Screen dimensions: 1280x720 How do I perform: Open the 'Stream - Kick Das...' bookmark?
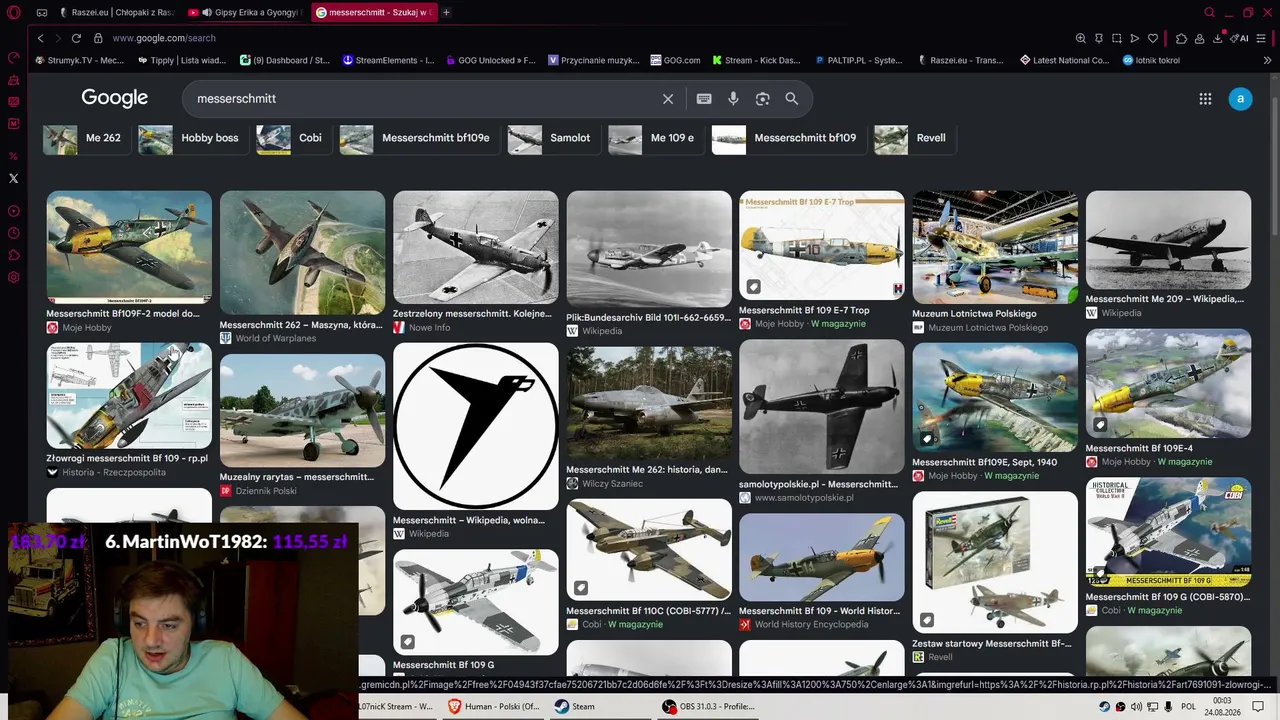(x=755, y=60)
